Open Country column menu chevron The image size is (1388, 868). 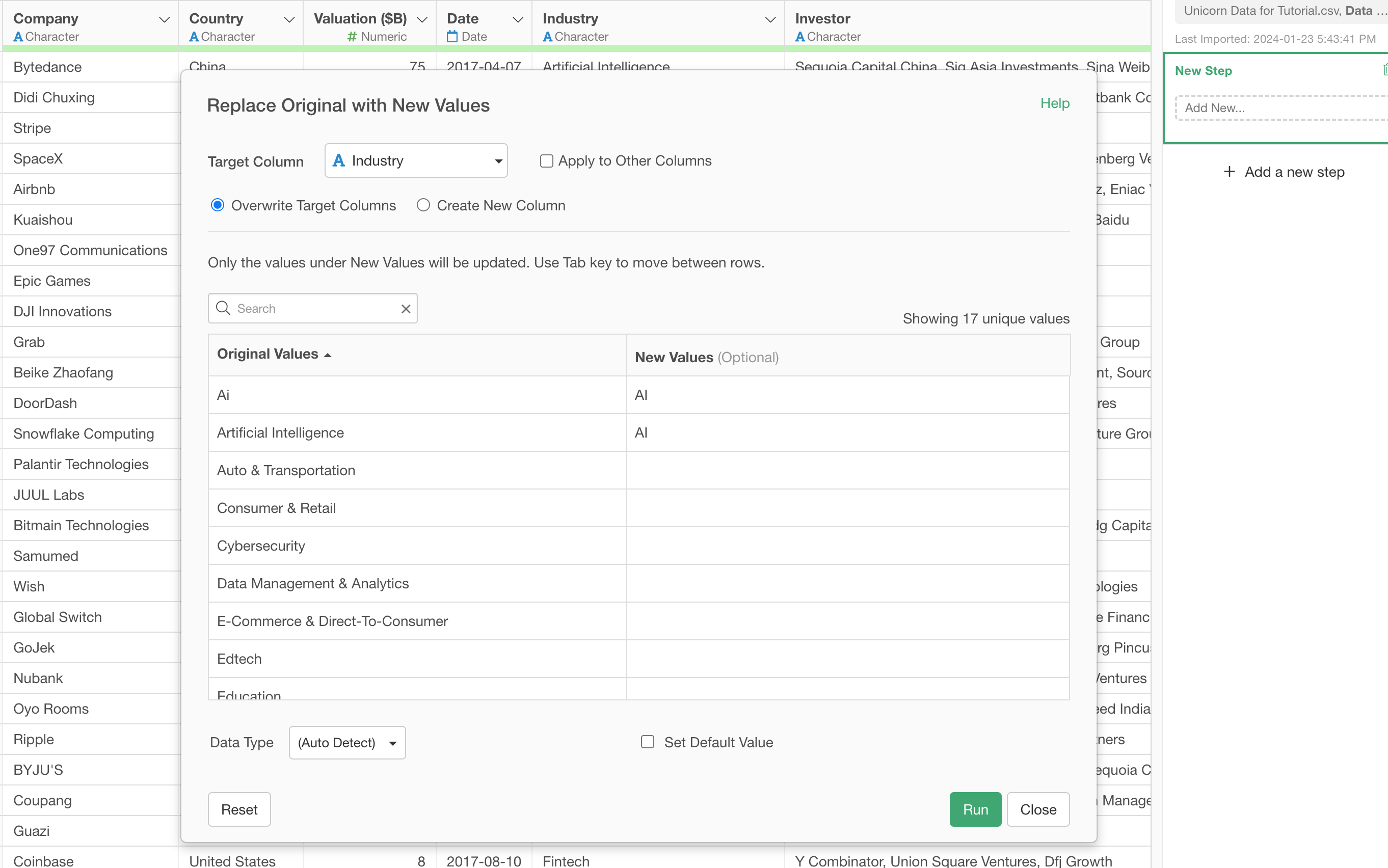pos(289,19)
